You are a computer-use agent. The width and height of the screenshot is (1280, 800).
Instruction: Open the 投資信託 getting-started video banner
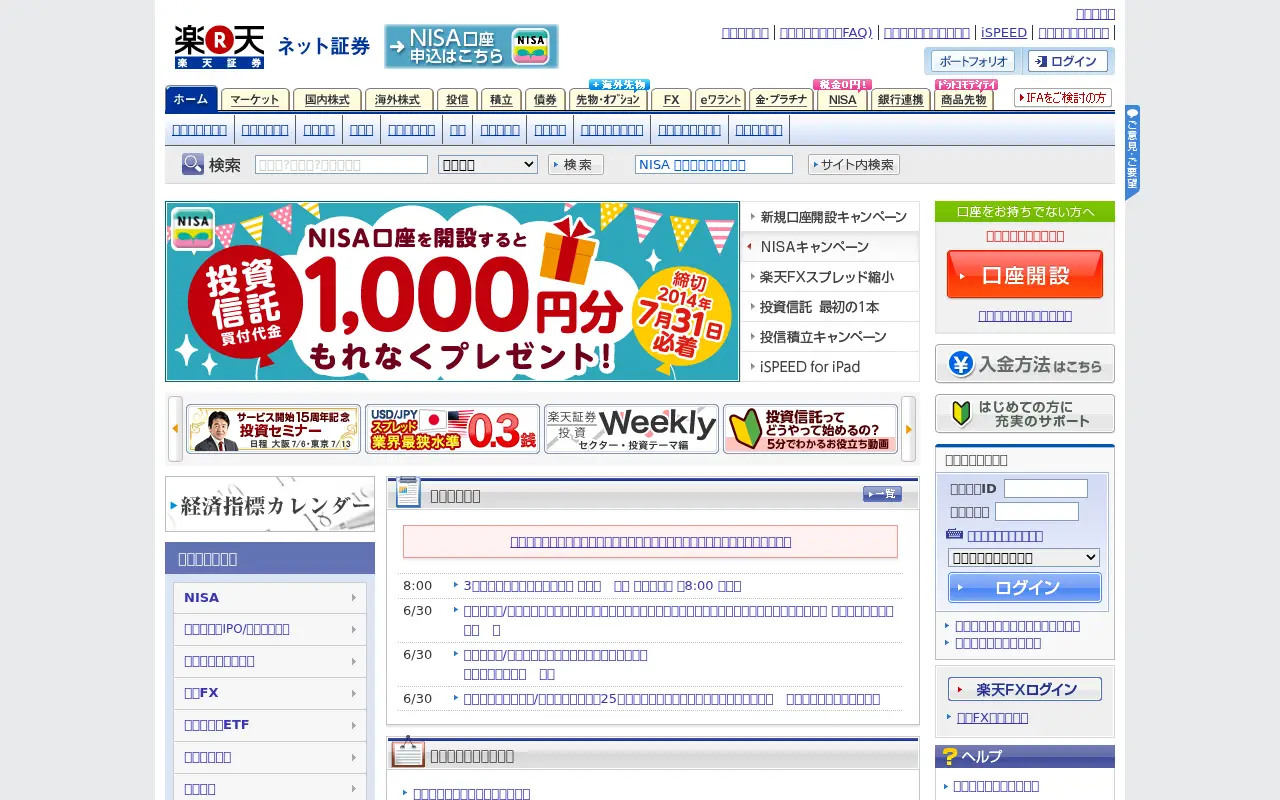tap(810, 429)
